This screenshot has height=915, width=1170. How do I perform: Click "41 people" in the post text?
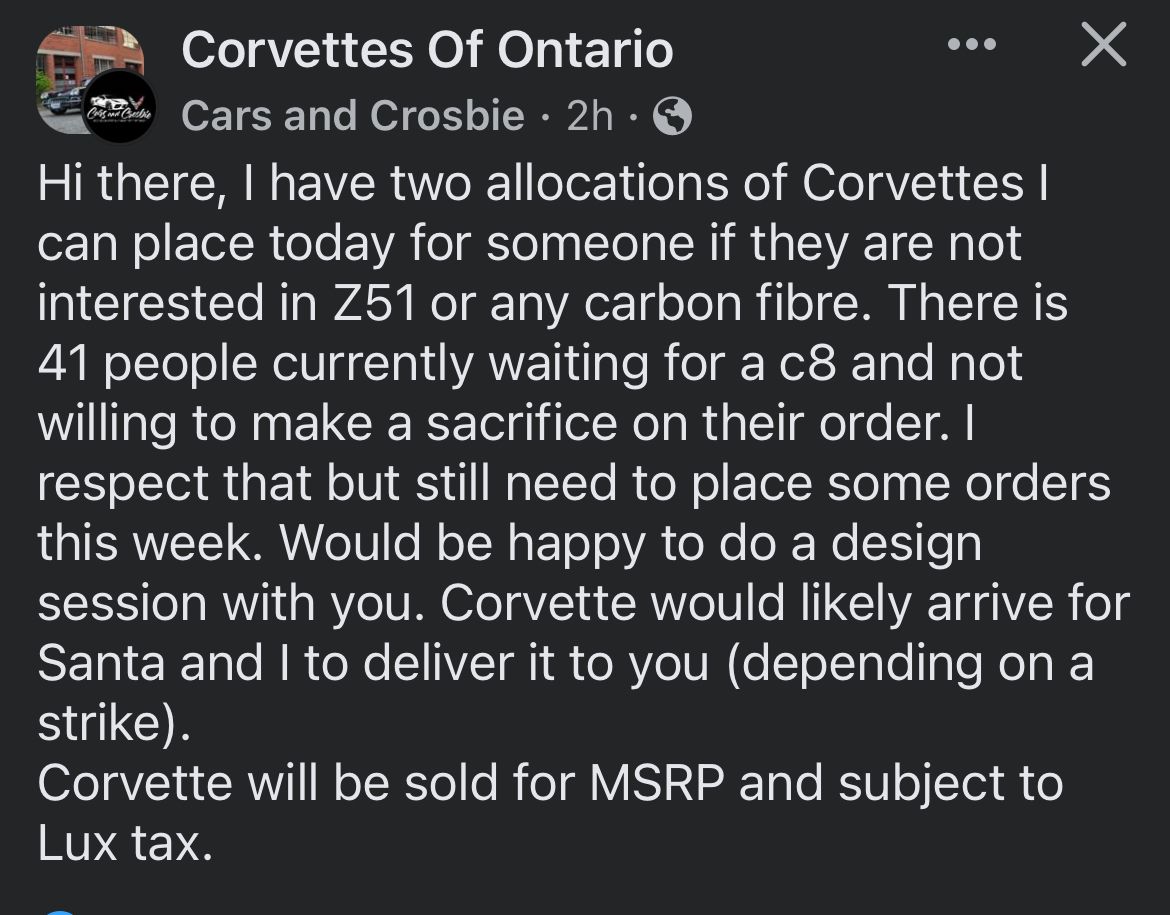pyautogui.click(x=149, y=365)
